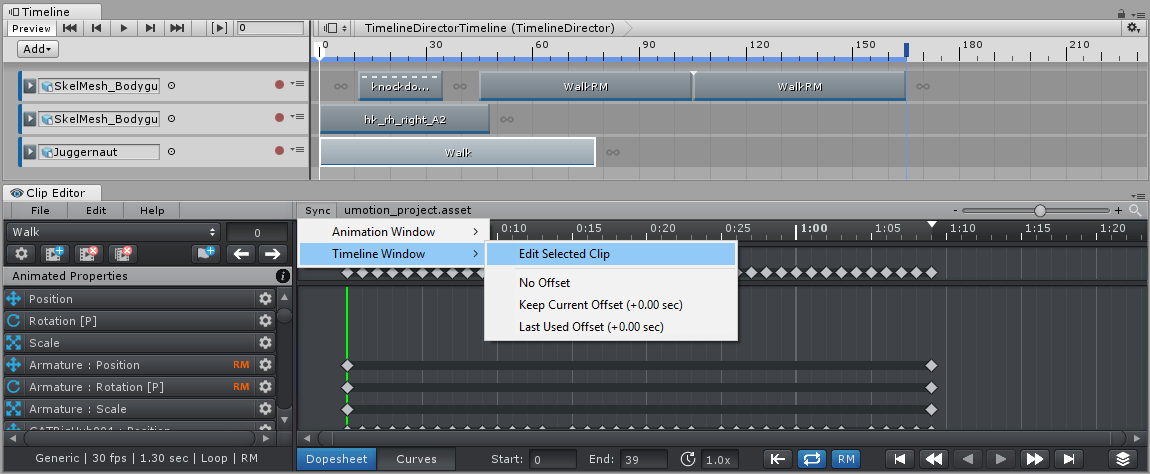Toggle the Timeline play range mode icon

point(220,28)
